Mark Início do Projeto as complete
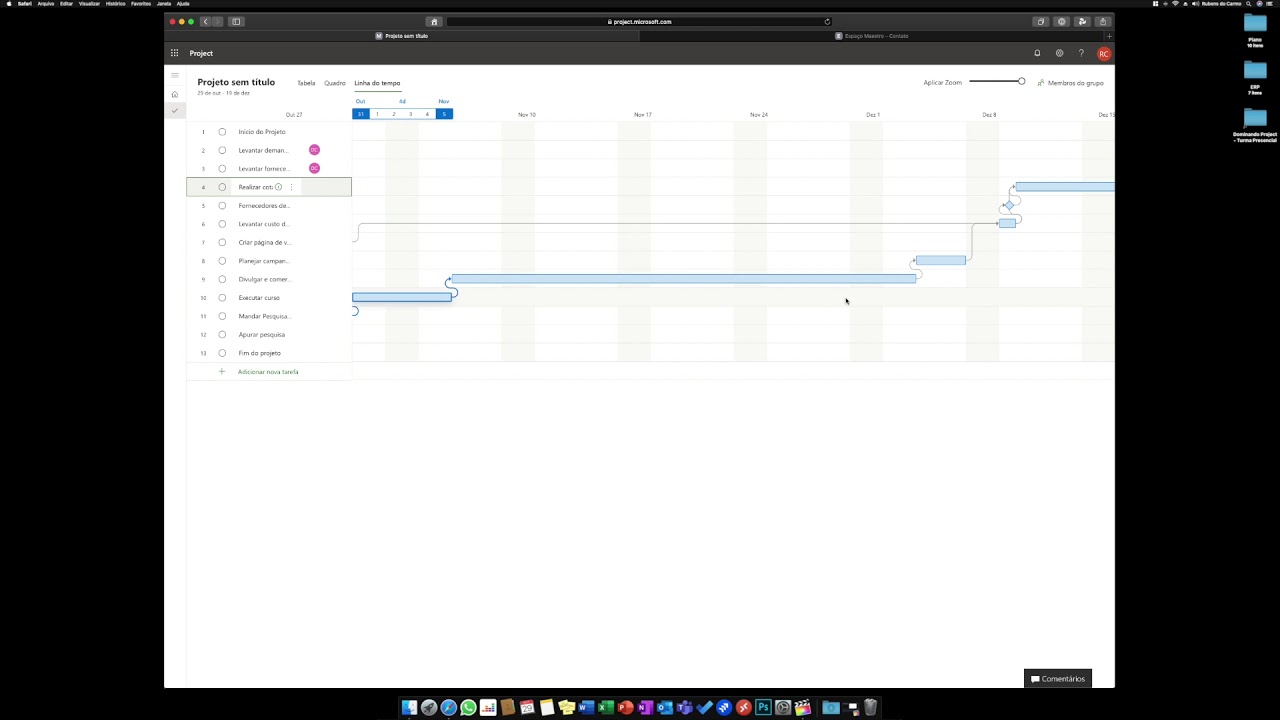 click(x=222, y=132)
